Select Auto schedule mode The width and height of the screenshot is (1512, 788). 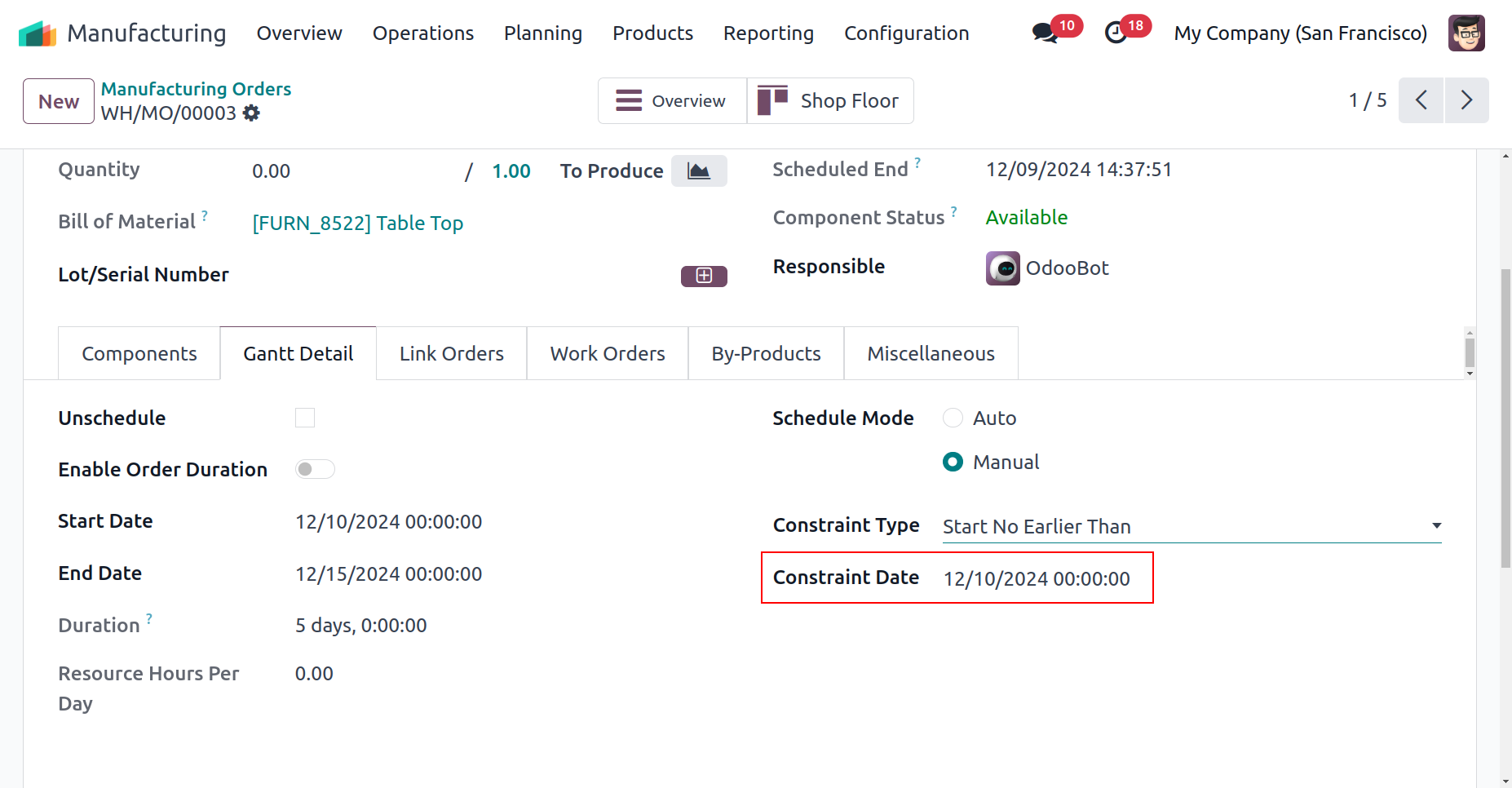pyautogui.click(x=953, y=418)
